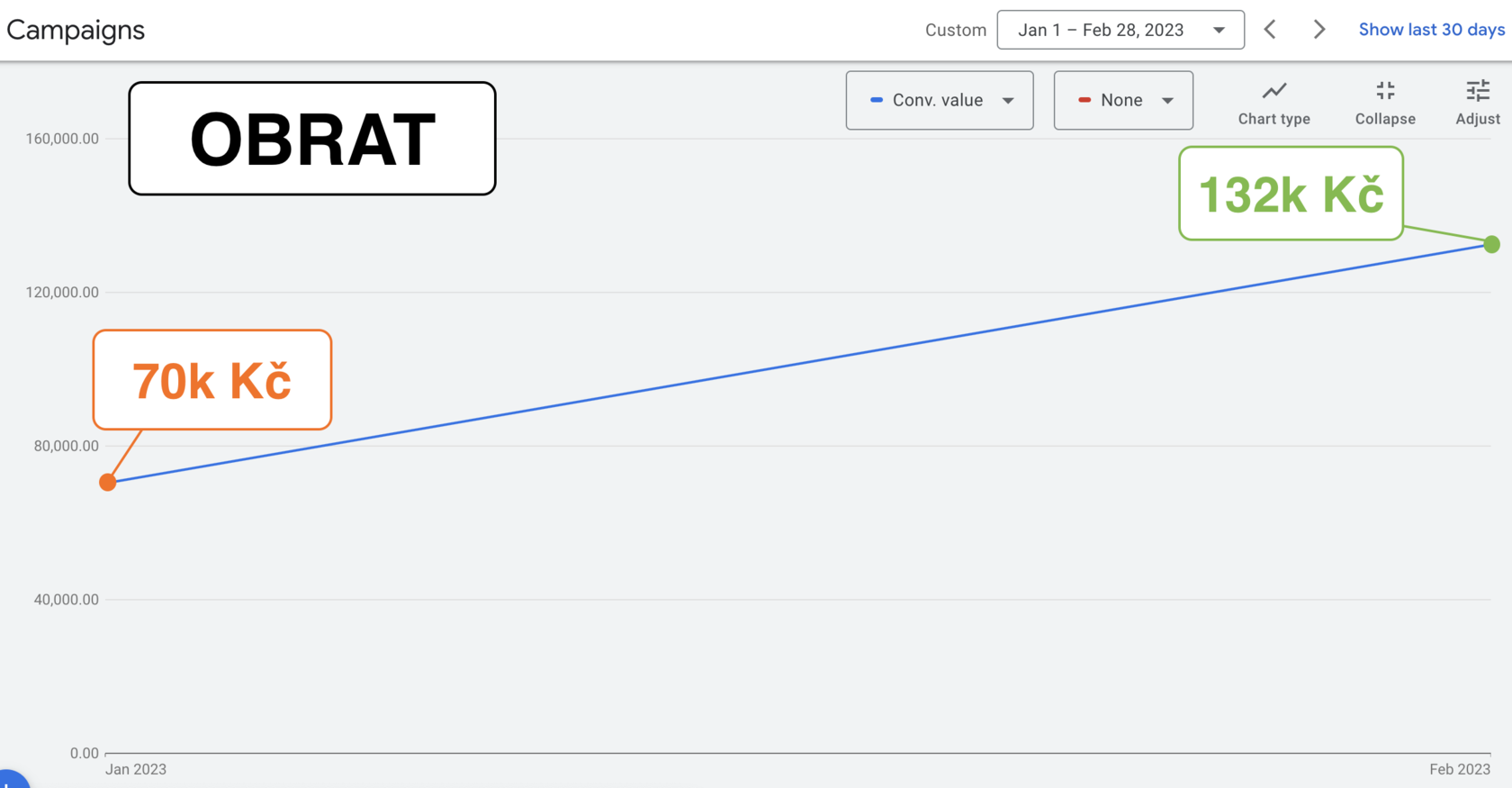Select the orange January data point

coord(108,483)
